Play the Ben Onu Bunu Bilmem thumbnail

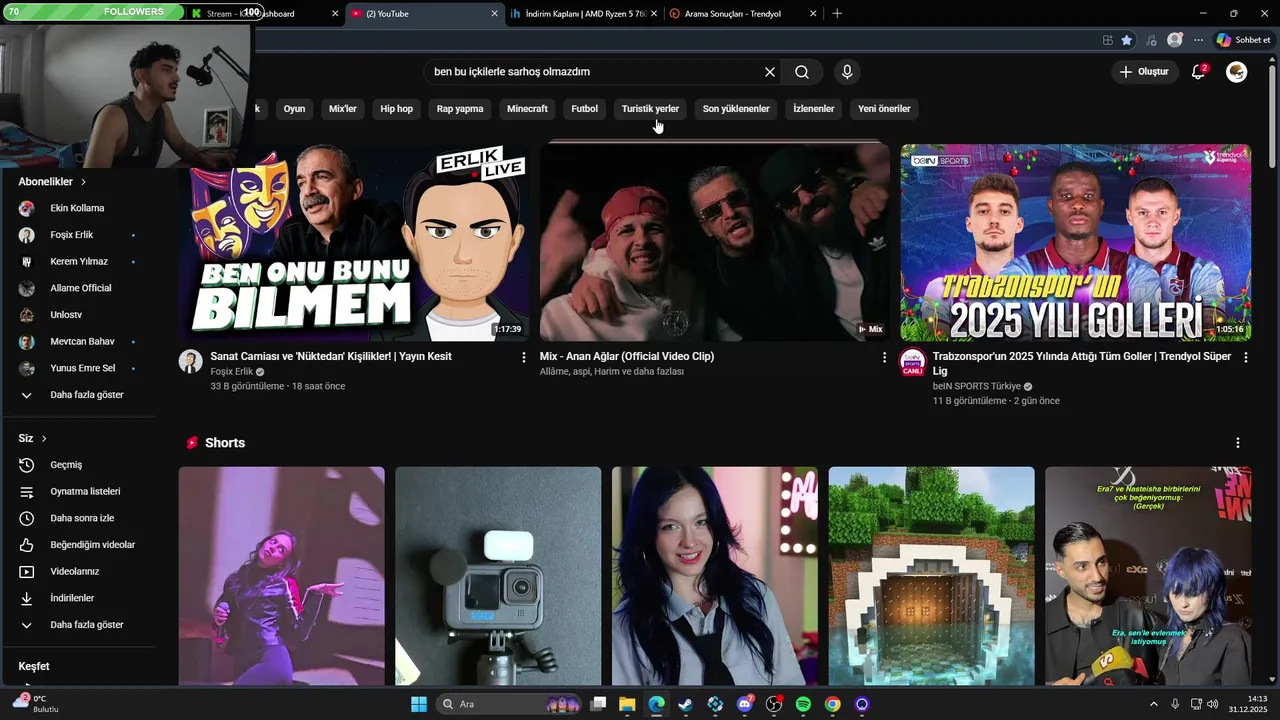pos(354,242)
